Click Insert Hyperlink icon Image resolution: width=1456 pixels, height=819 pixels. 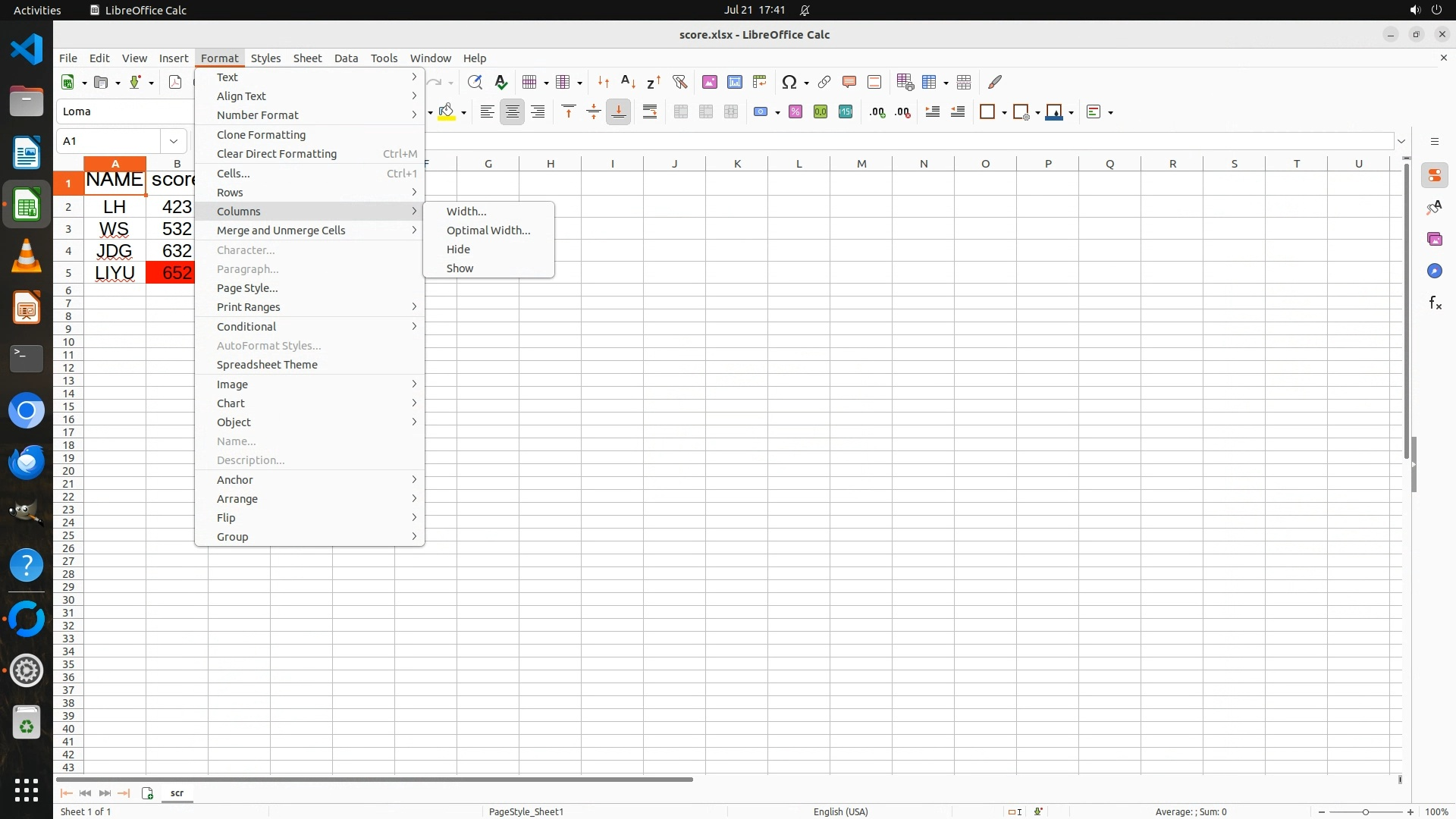click(x=824, y=82)
